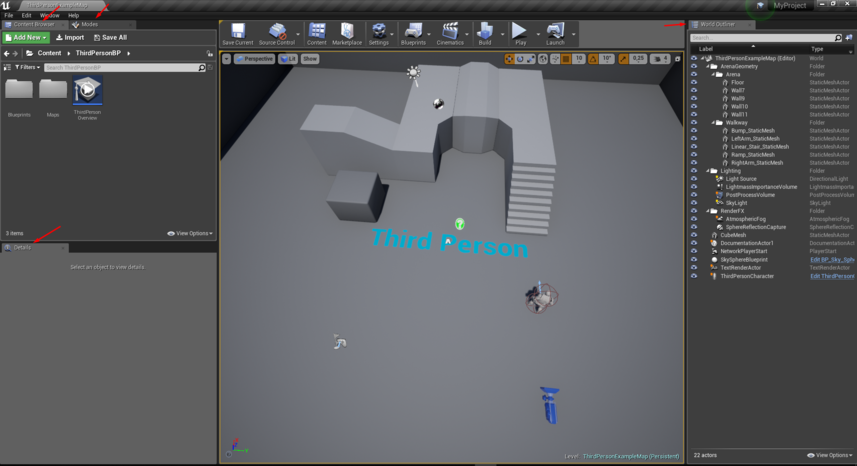
Task: Open Source Control toolbar icon
Action: 277,34
